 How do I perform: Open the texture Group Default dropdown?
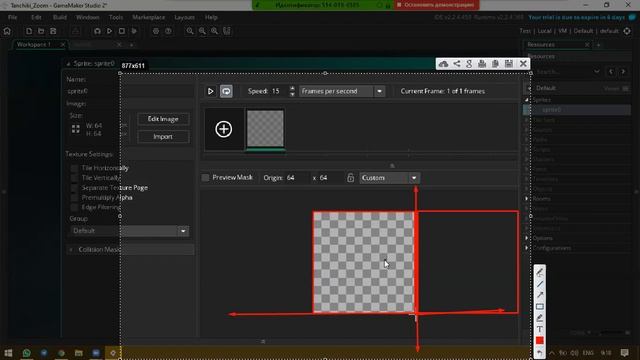(x=129, y=231)
